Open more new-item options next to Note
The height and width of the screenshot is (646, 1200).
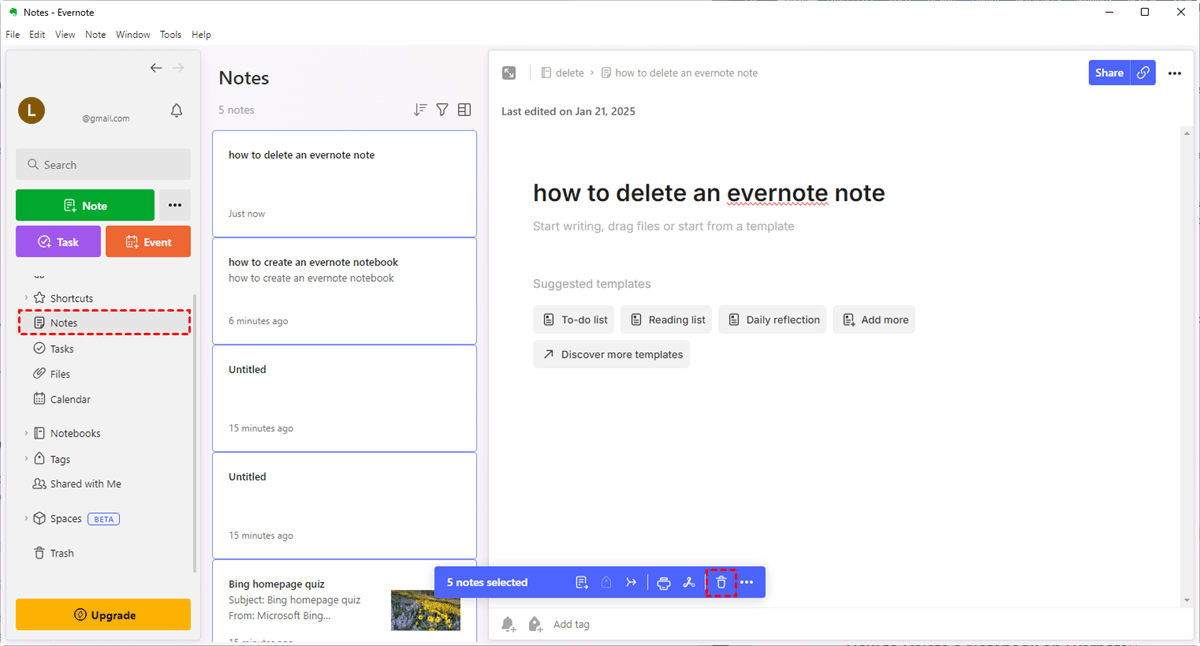[x=175, y=205]
